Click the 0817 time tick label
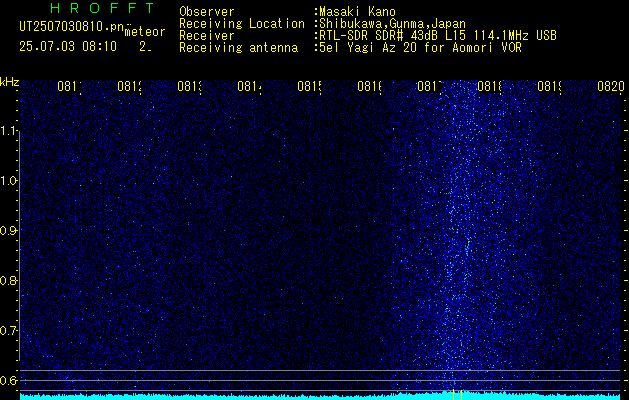Viewport: 629px width, 400px height. pyautogui.click(x=429, y=86)
